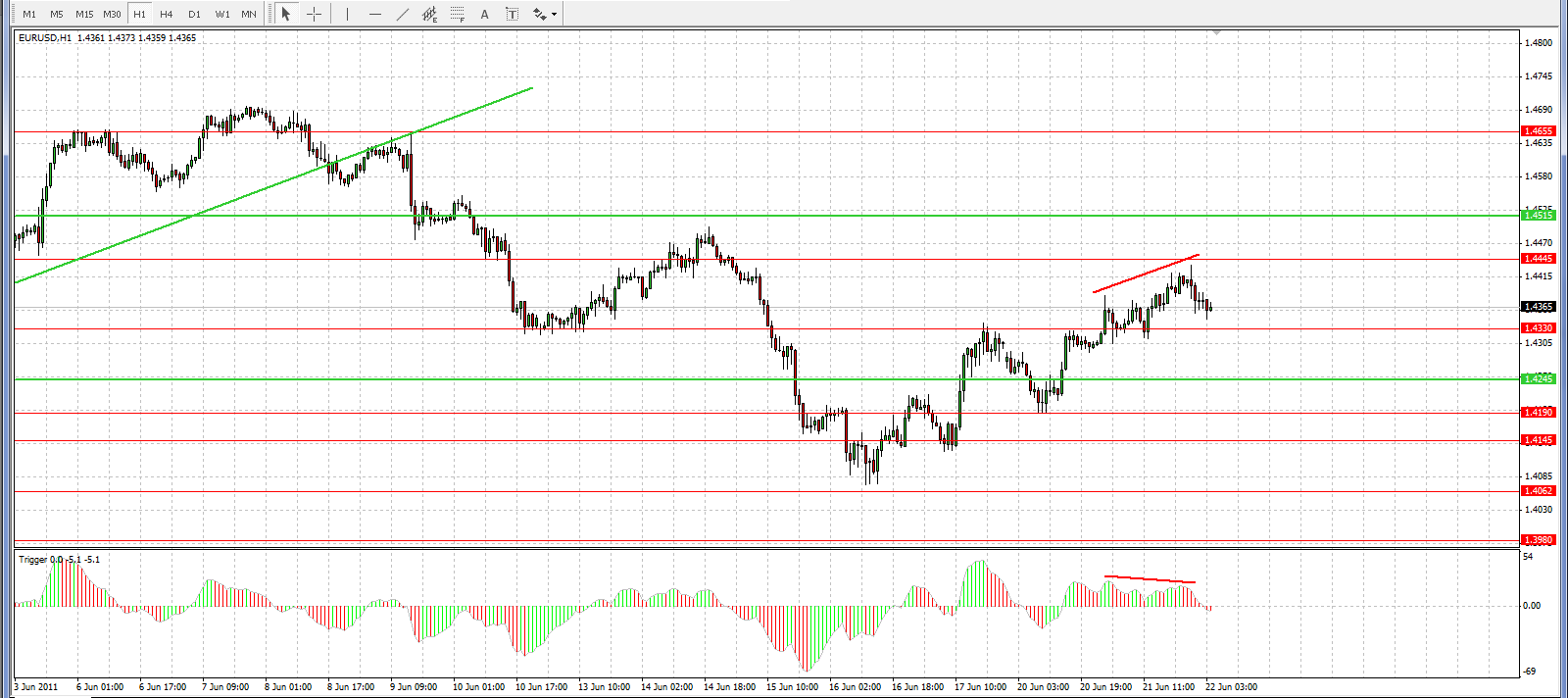This screenshot has height=698, width=1568.
Task: Click the red 1.4330 price label
Action: coord(1538,328)
